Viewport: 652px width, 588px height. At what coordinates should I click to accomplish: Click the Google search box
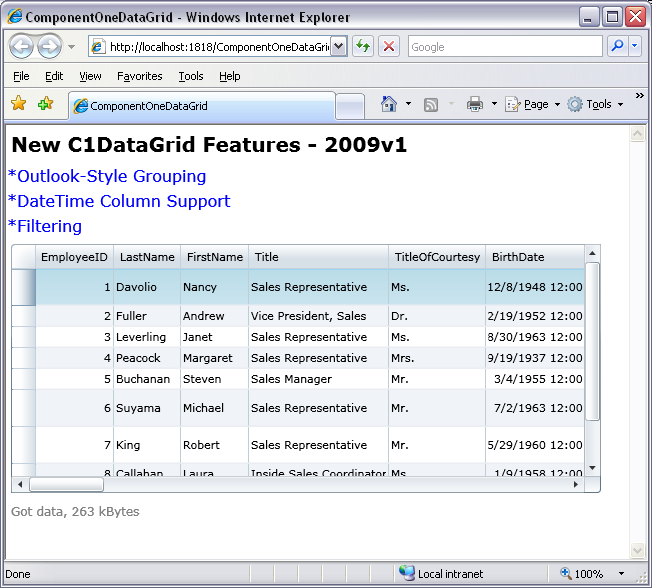(505, 47)
